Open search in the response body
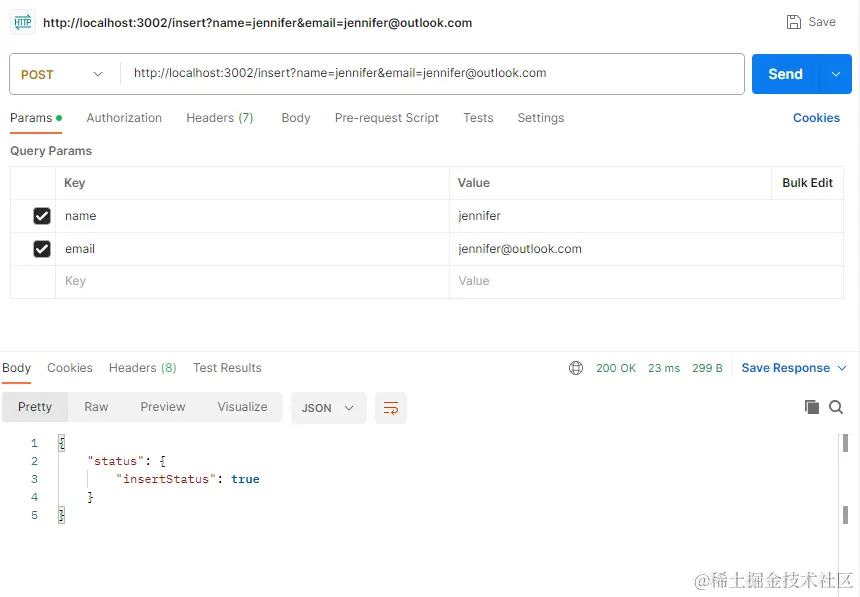 click(836, 407)
